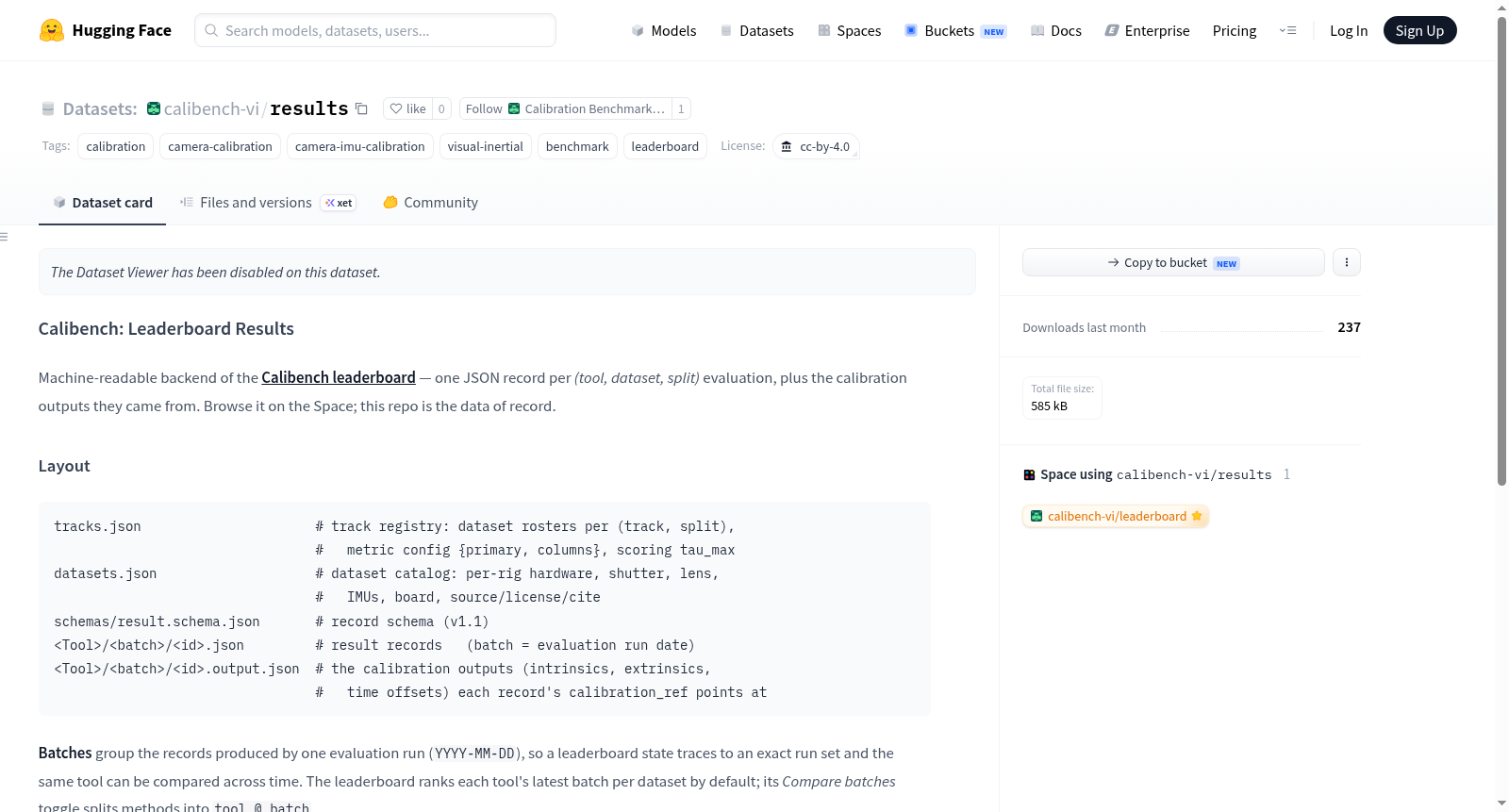
Task: Click the Layout heading
Action: point(64,466)
